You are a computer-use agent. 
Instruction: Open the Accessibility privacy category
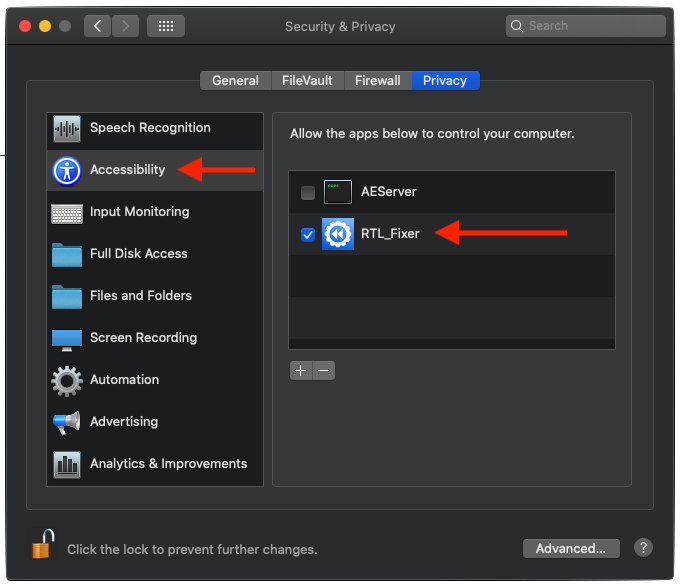[x=155, y=170]
